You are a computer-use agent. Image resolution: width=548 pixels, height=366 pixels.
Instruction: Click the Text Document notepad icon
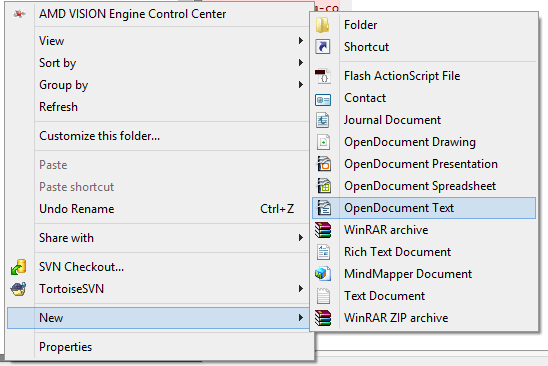point(323,296)
